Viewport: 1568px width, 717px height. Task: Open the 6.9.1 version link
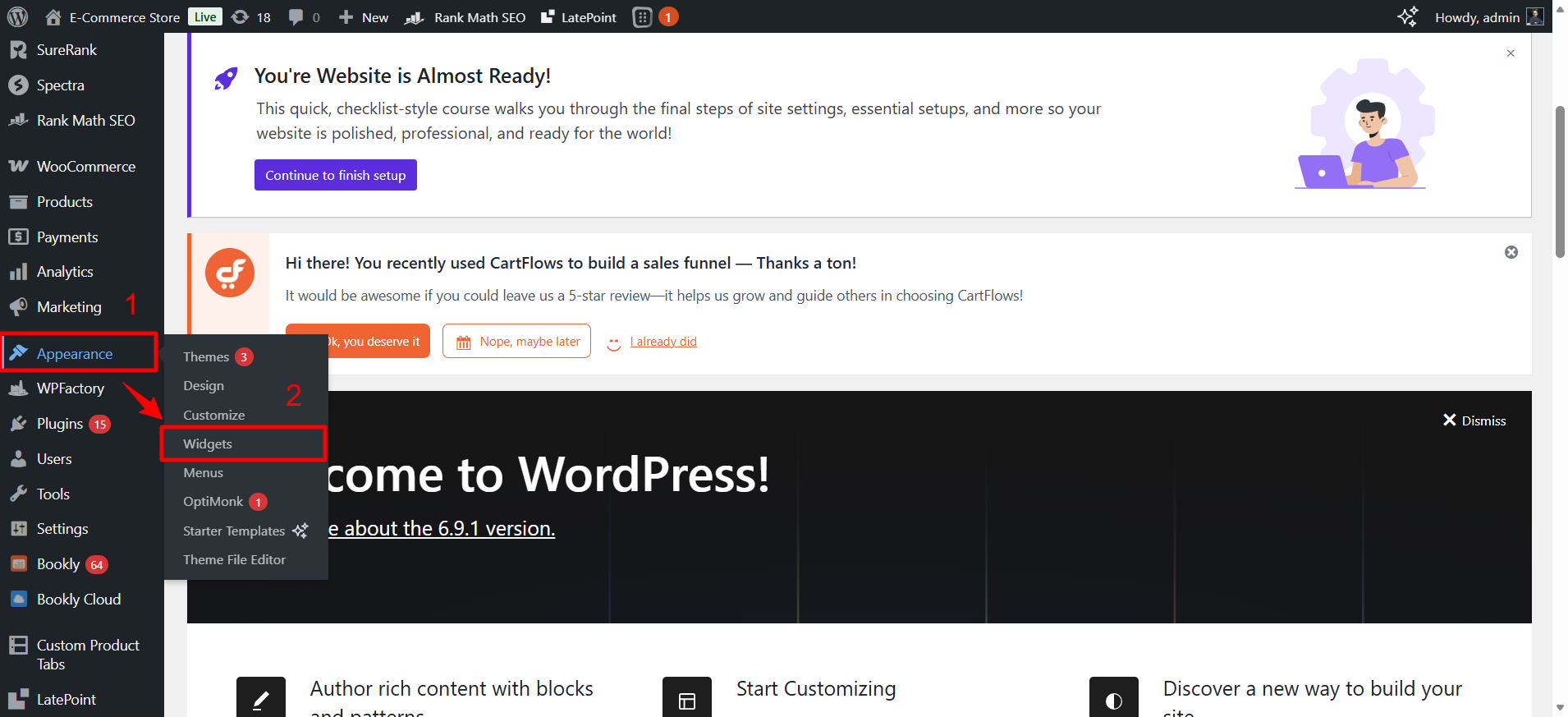(442, 528)
